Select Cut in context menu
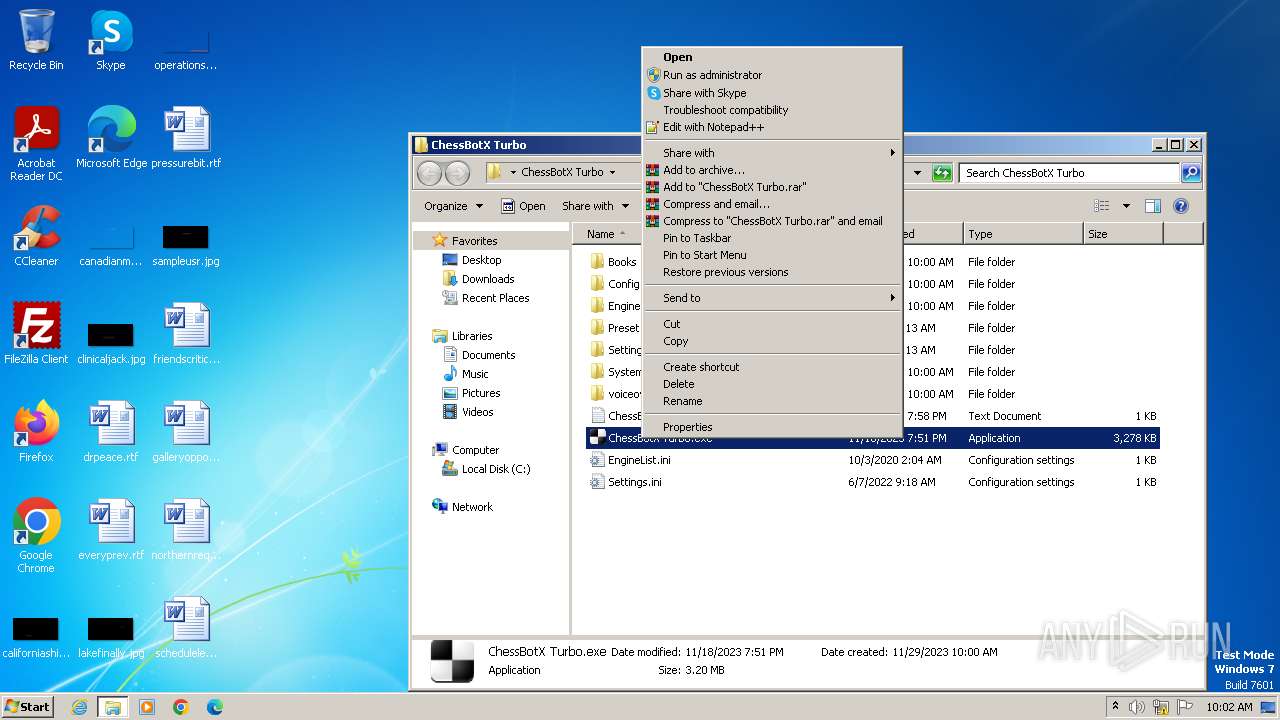This screenshot has height=720, width=1280. [x=772, y=324]
